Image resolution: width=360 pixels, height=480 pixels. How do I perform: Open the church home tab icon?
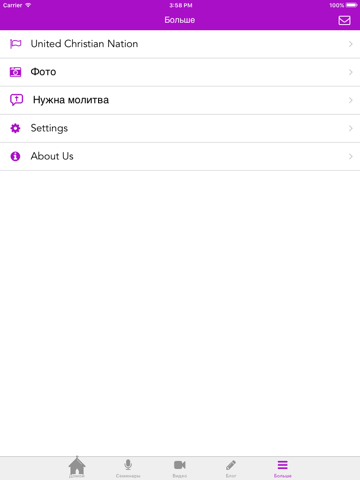coord(77,467)
